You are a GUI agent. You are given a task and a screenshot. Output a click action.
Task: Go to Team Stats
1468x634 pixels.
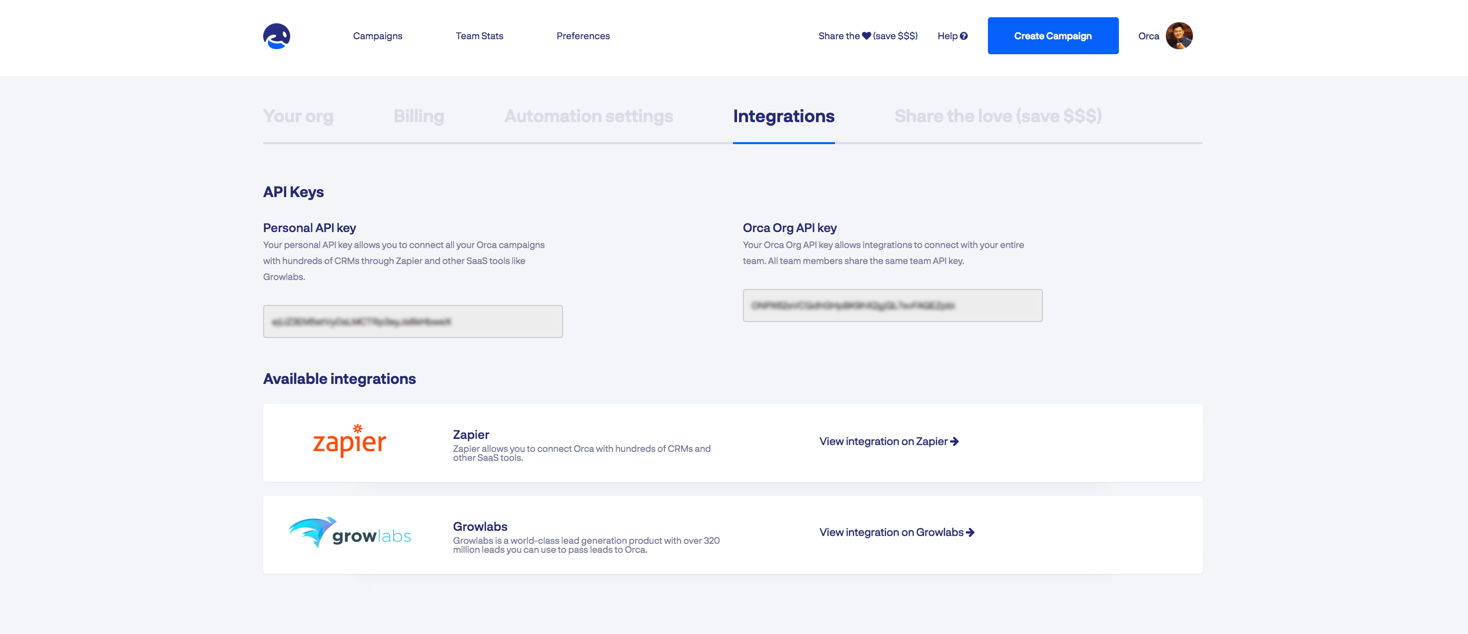[480, 36]
